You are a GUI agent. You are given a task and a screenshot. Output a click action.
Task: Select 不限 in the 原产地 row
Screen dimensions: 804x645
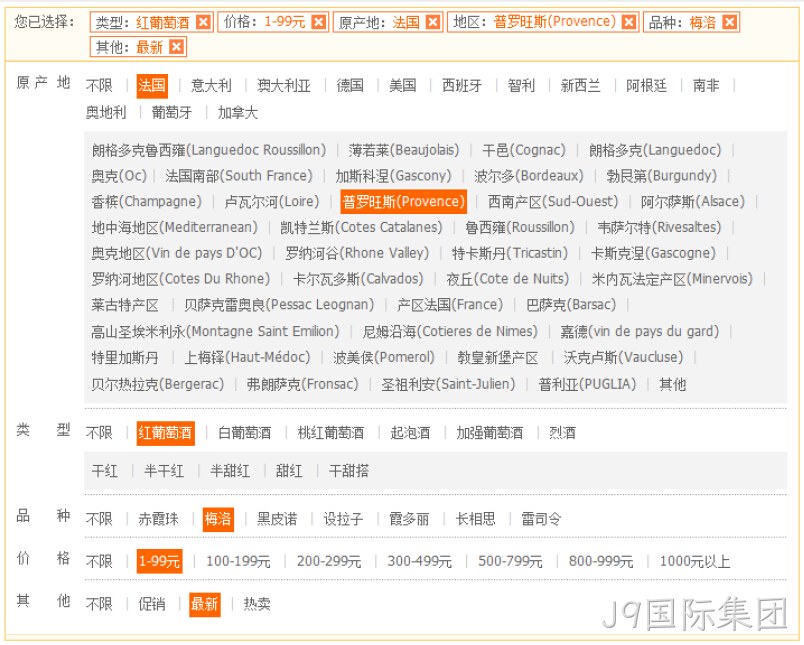tap(99, 86)
